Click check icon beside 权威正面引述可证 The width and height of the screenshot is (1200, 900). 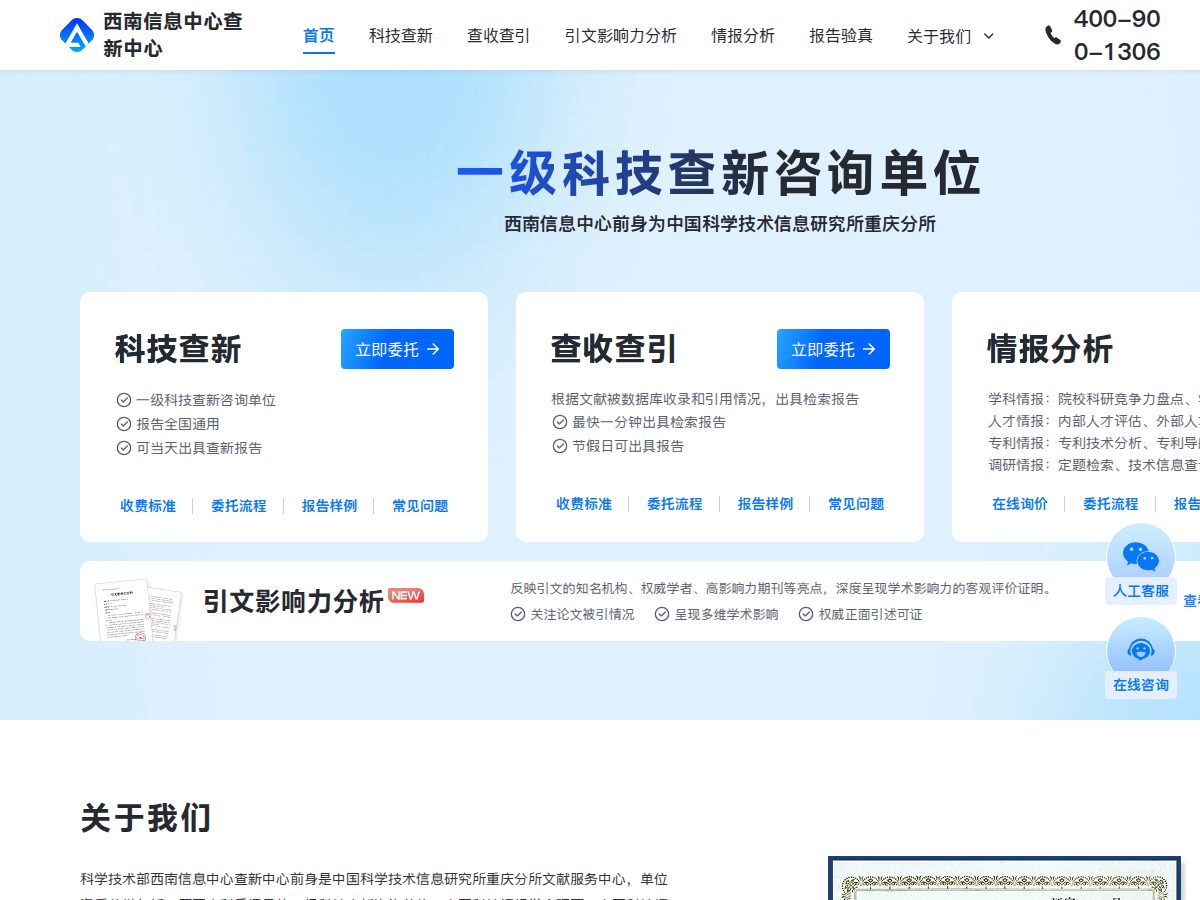point(806,614)
